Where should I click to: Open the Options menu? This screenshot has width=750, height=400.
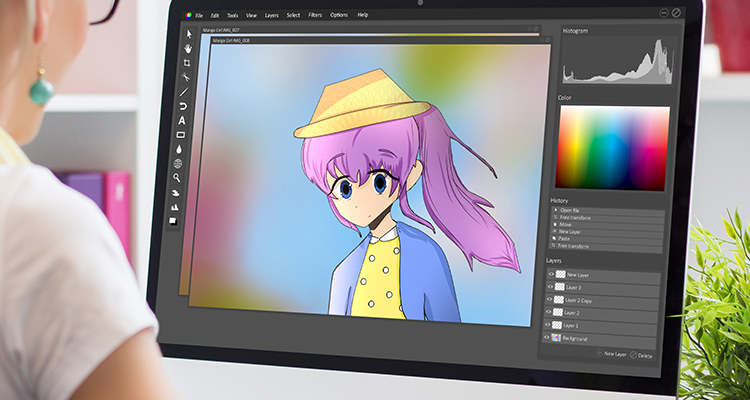[339, 15]
